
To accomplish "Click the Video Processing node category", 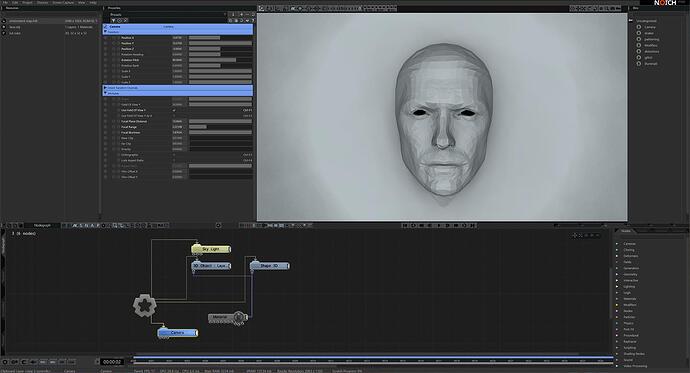I will point(635,366).
